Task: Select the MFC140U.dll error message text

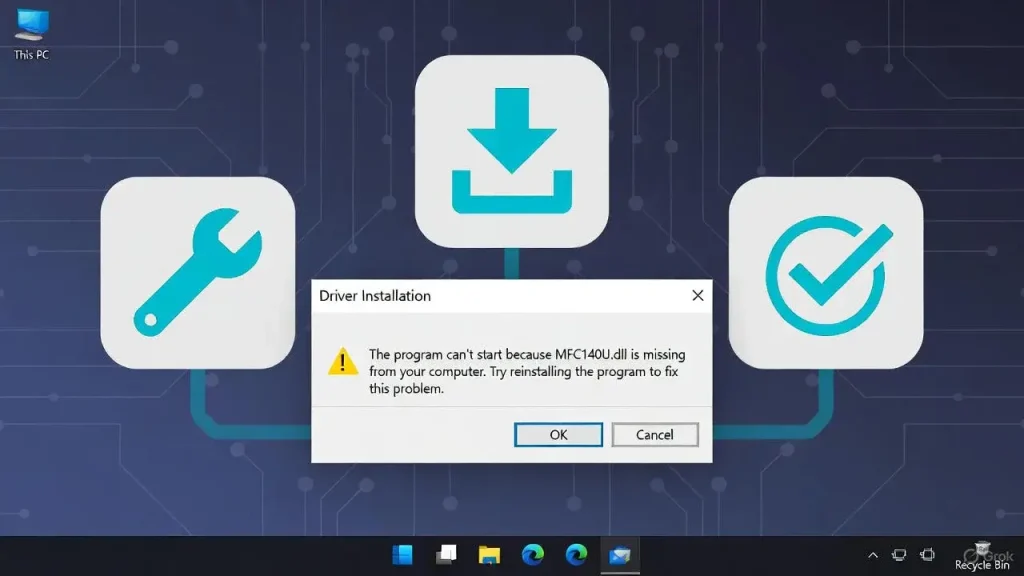Action: click(525, 370)
